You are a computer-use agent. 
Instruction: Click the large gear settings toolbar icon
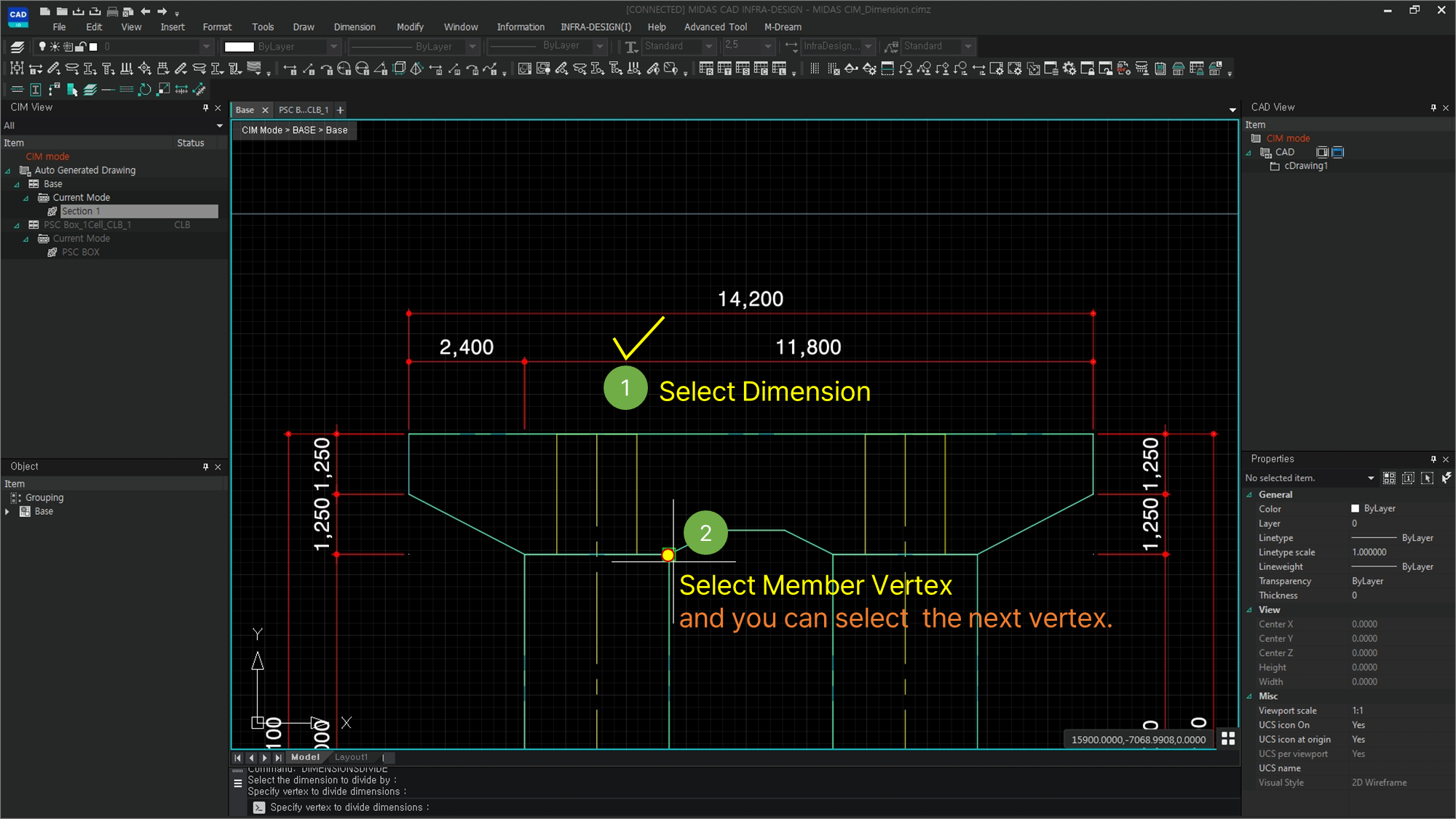tap(1069, 68)
